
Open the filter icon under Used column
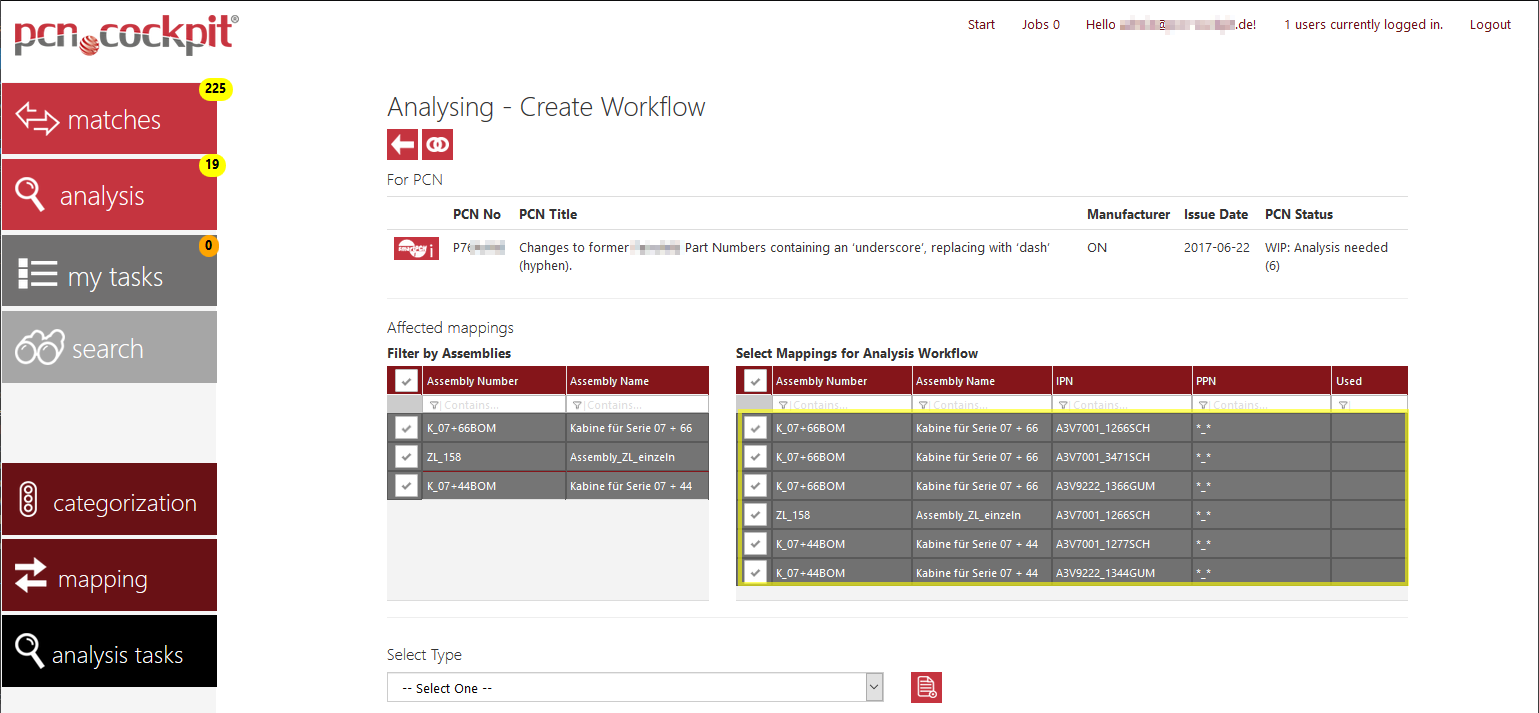pos(1344,405)
